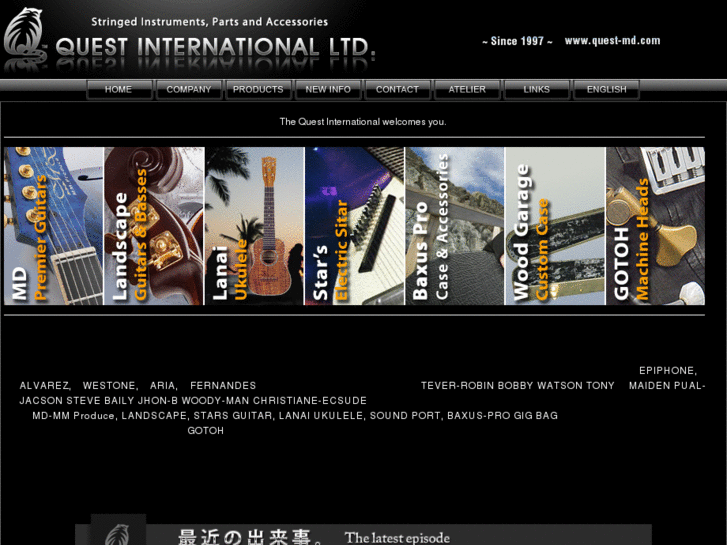Select GOTOH Machine Heads banner

(656, 226)
